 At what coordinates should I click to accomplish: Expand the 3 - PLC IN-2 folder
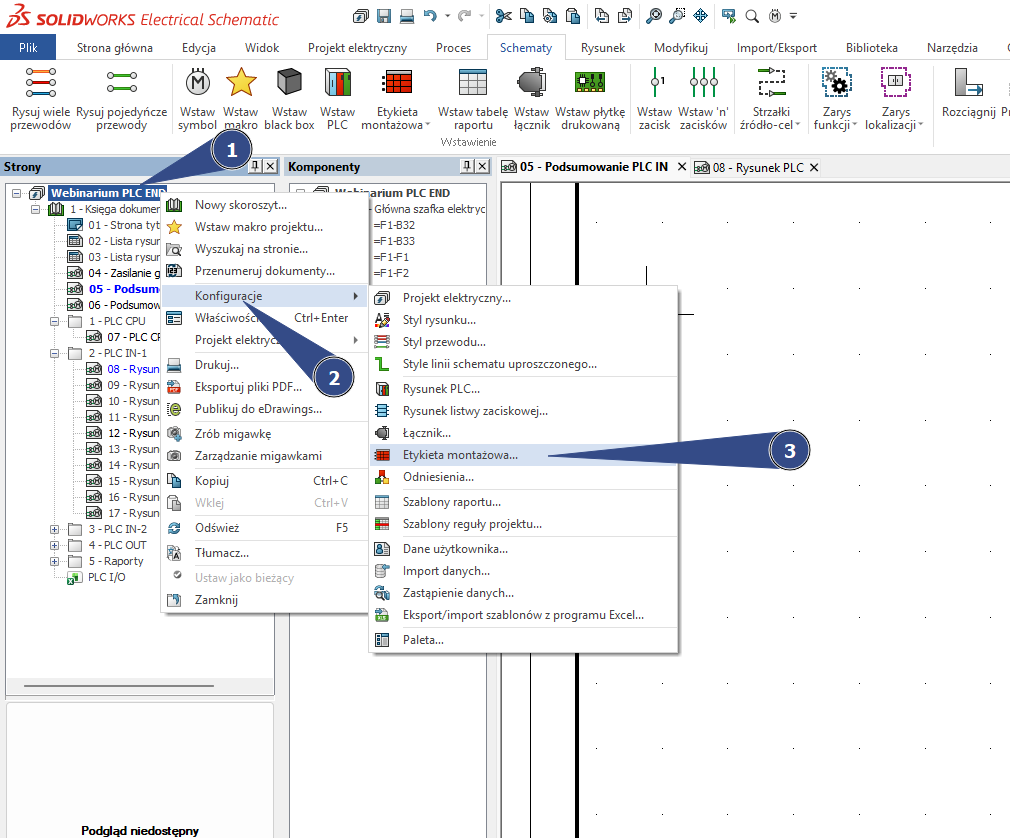[55, 529]
